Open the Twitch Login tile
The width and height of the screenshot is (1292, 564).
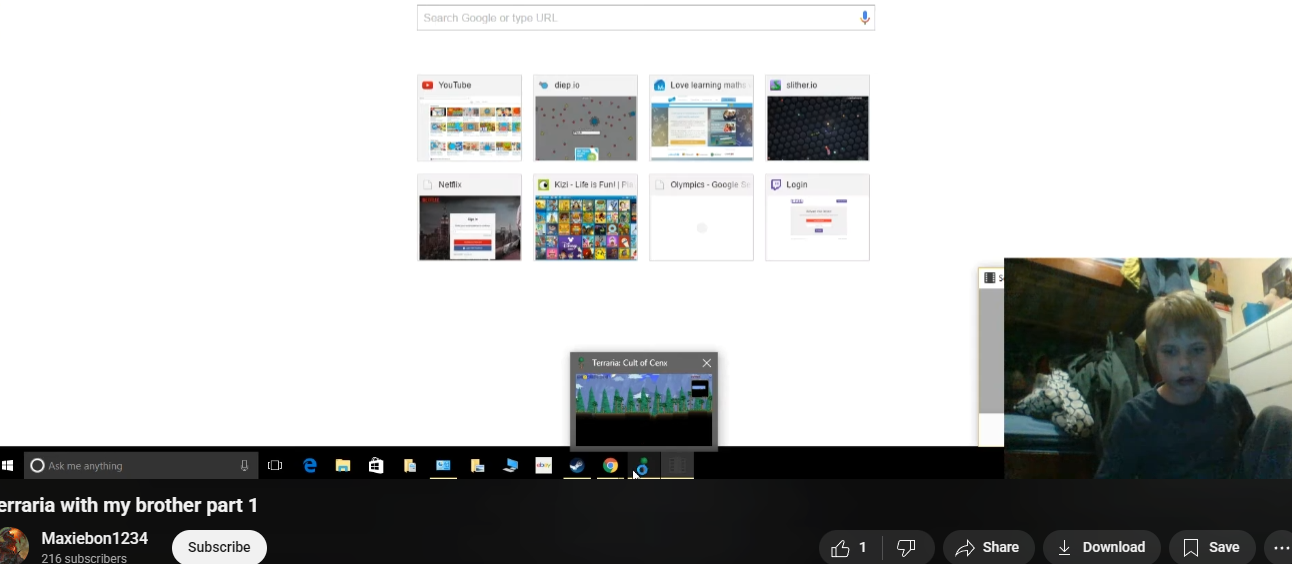[817, 217]
